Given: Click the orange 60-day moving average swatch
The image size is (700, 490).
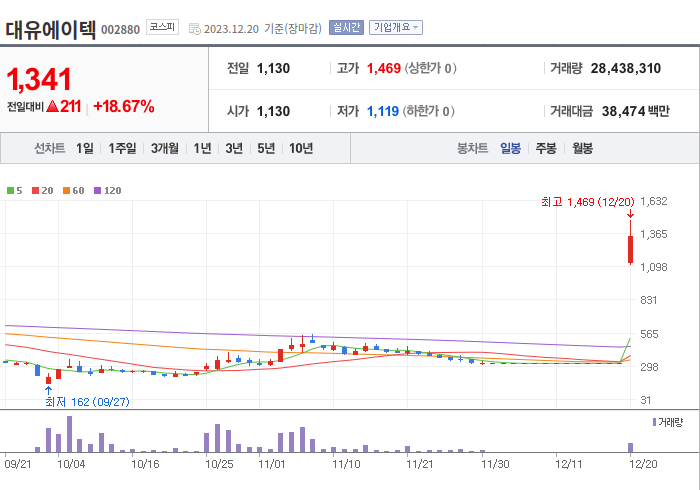Looking at the screenshot, I should 67,191.
